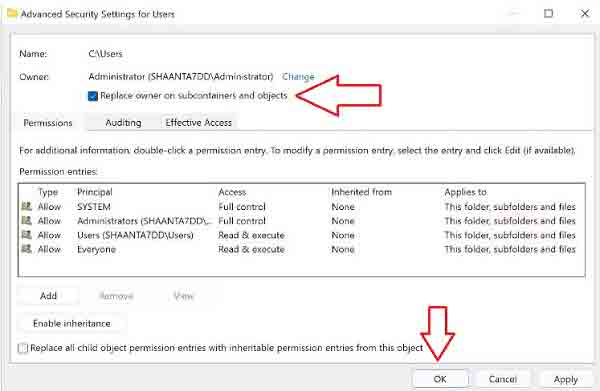Click the C:\Users name value

tap(105, 54)
